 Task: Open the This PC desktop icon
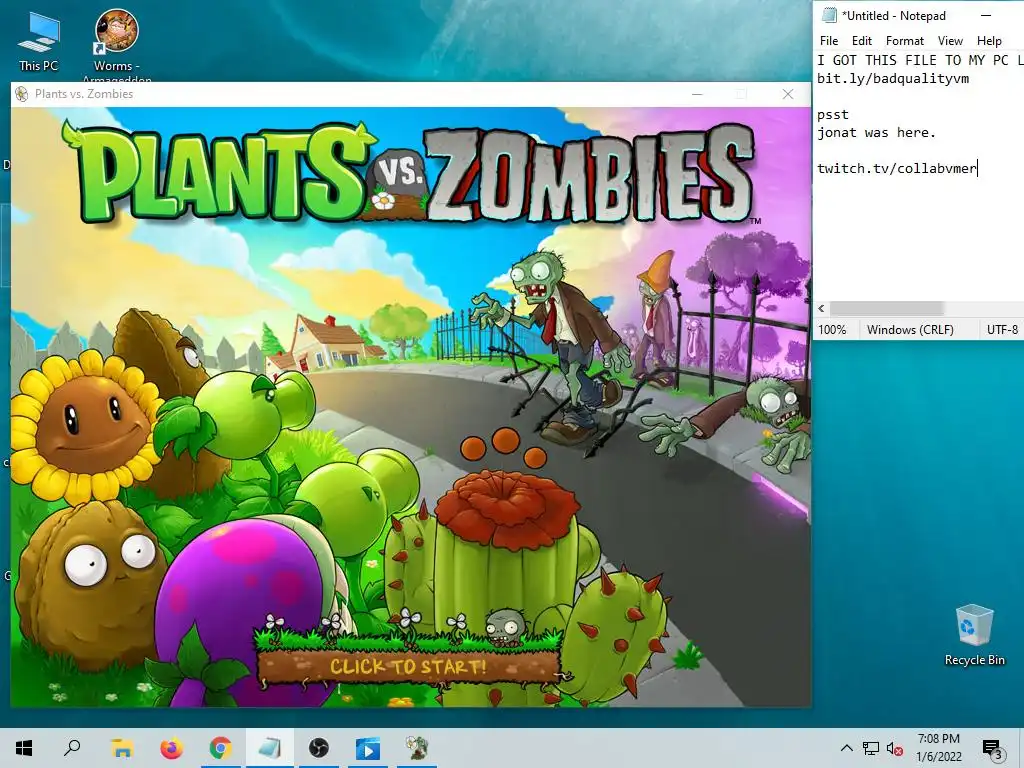(x=39, y=40)
